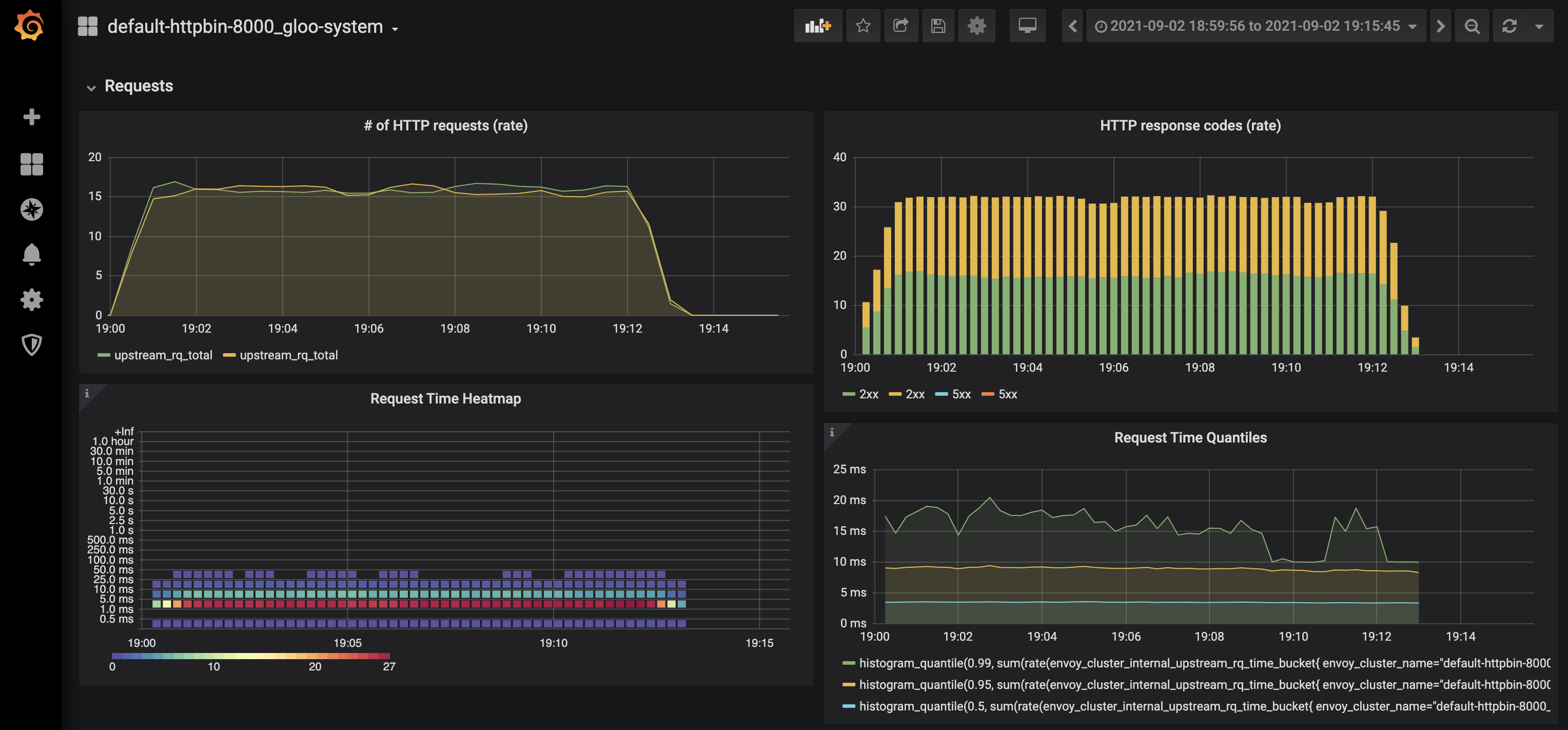Click the dashboard grid icon beside title
The image size is (1568, 730).
coord(88,26)
